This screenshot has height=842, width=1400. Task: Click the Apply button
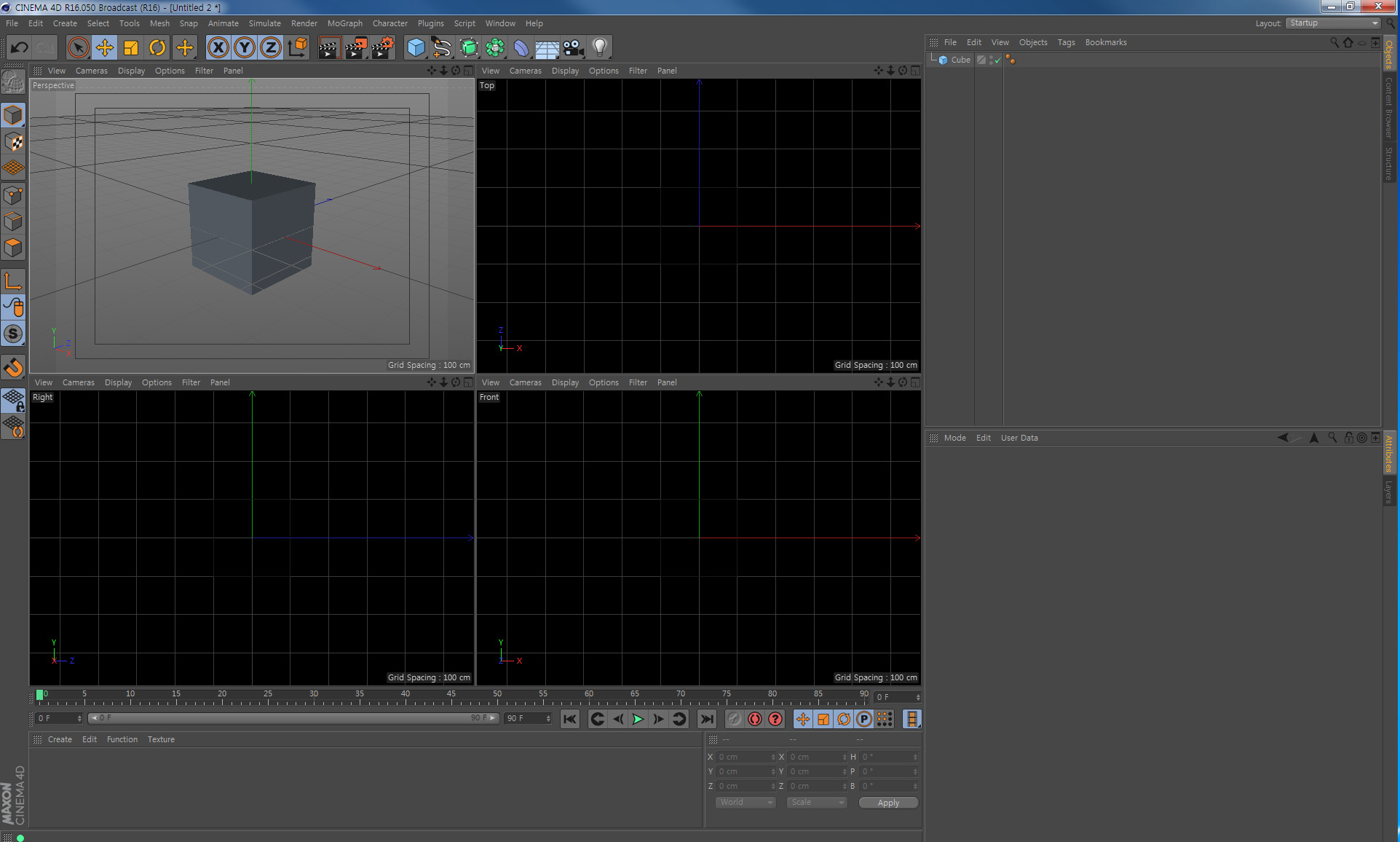(x=888, y=803)
